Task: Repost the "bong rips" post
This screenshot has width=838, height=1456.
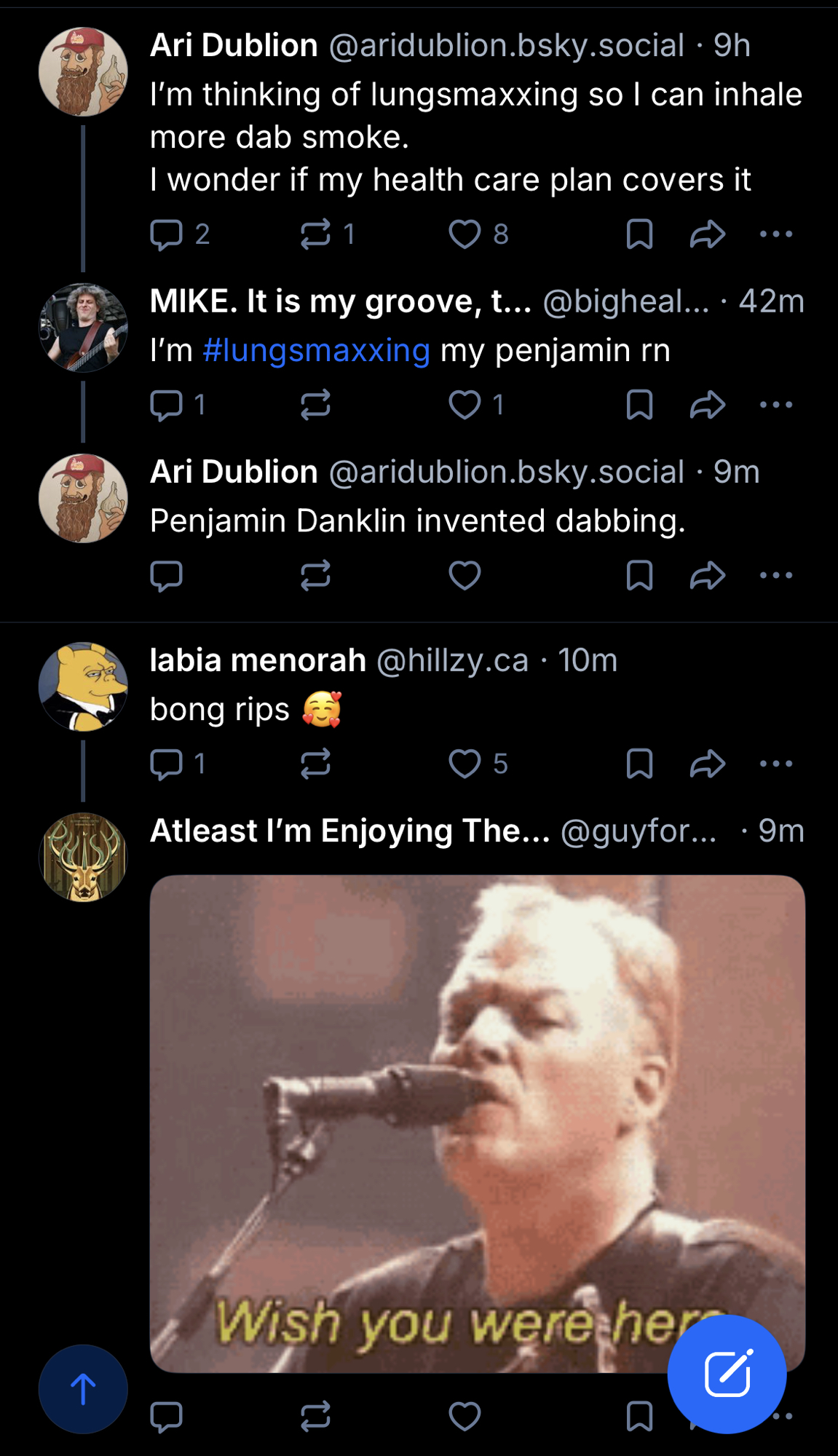Action: tap(315, 764)
